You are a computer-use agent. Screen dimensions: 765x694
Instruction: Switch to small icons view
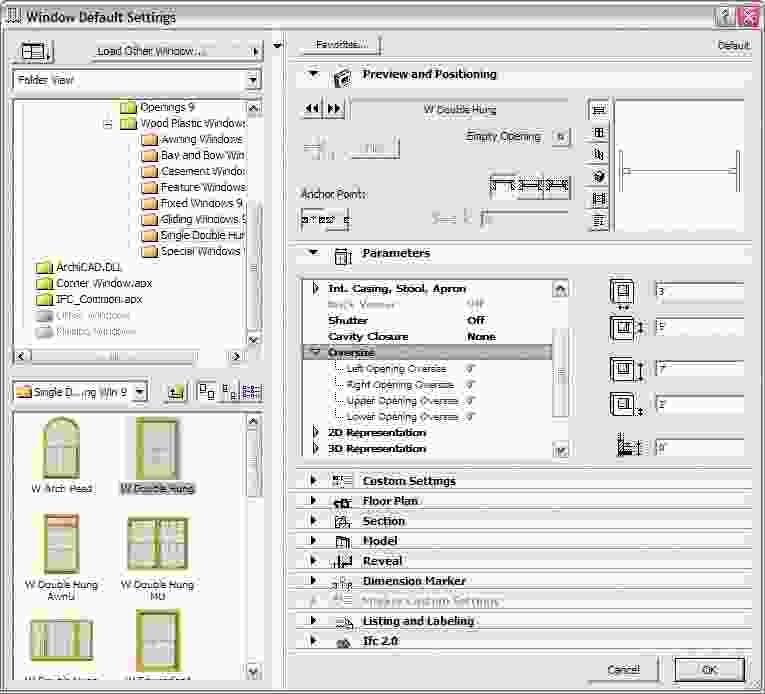[229, 391]
